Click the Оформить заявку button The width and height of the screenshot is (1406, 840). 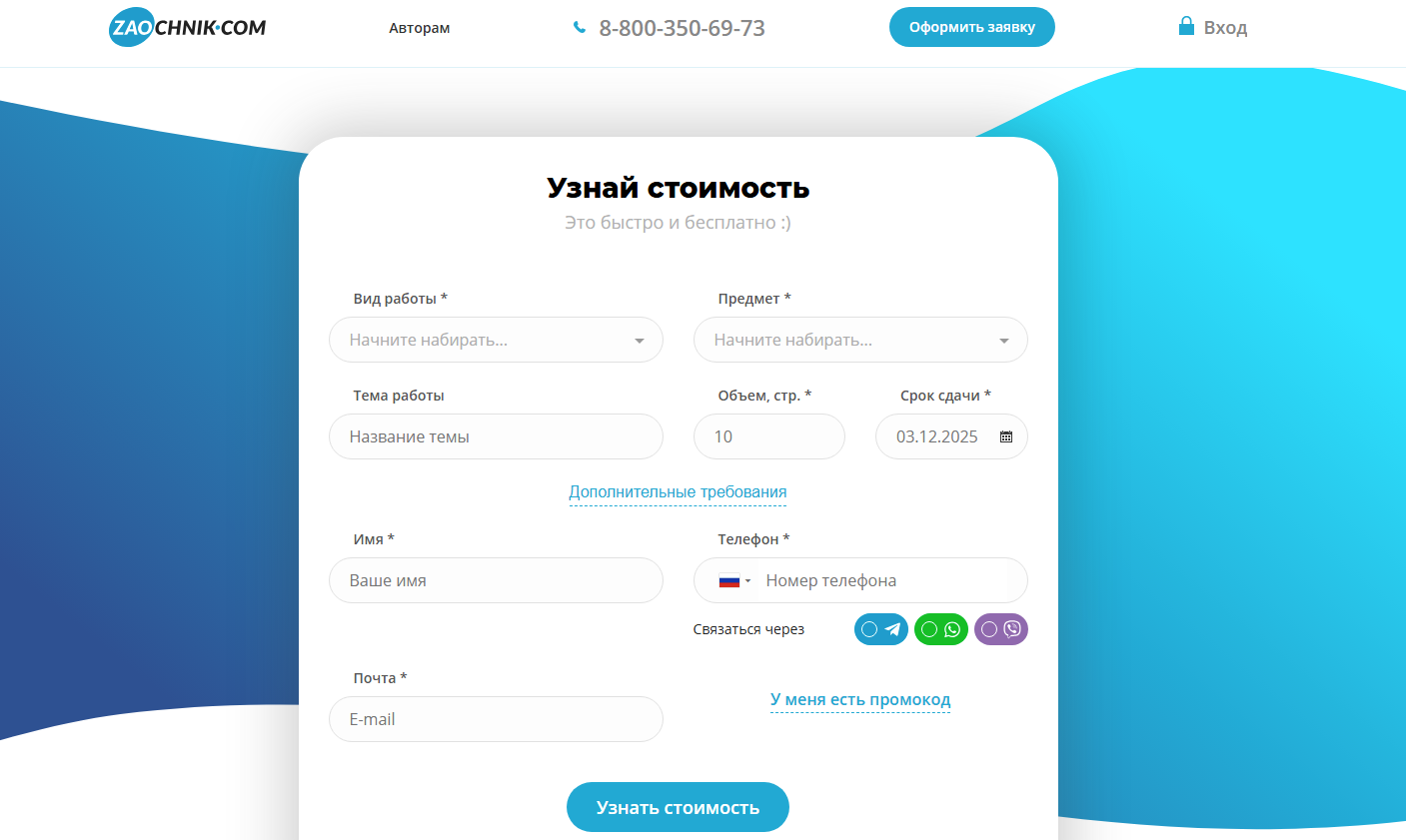[971, 27]
